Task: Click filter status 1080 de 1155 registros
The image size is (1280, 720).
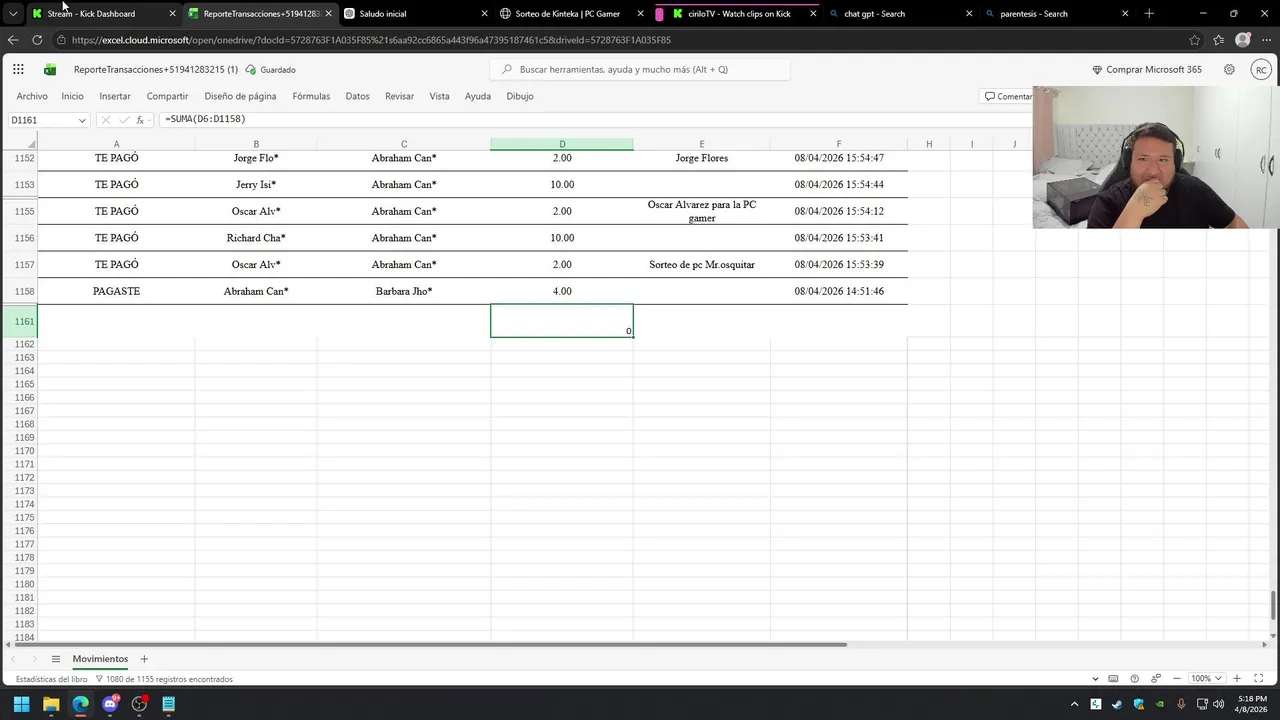Action: coord(164,679)
